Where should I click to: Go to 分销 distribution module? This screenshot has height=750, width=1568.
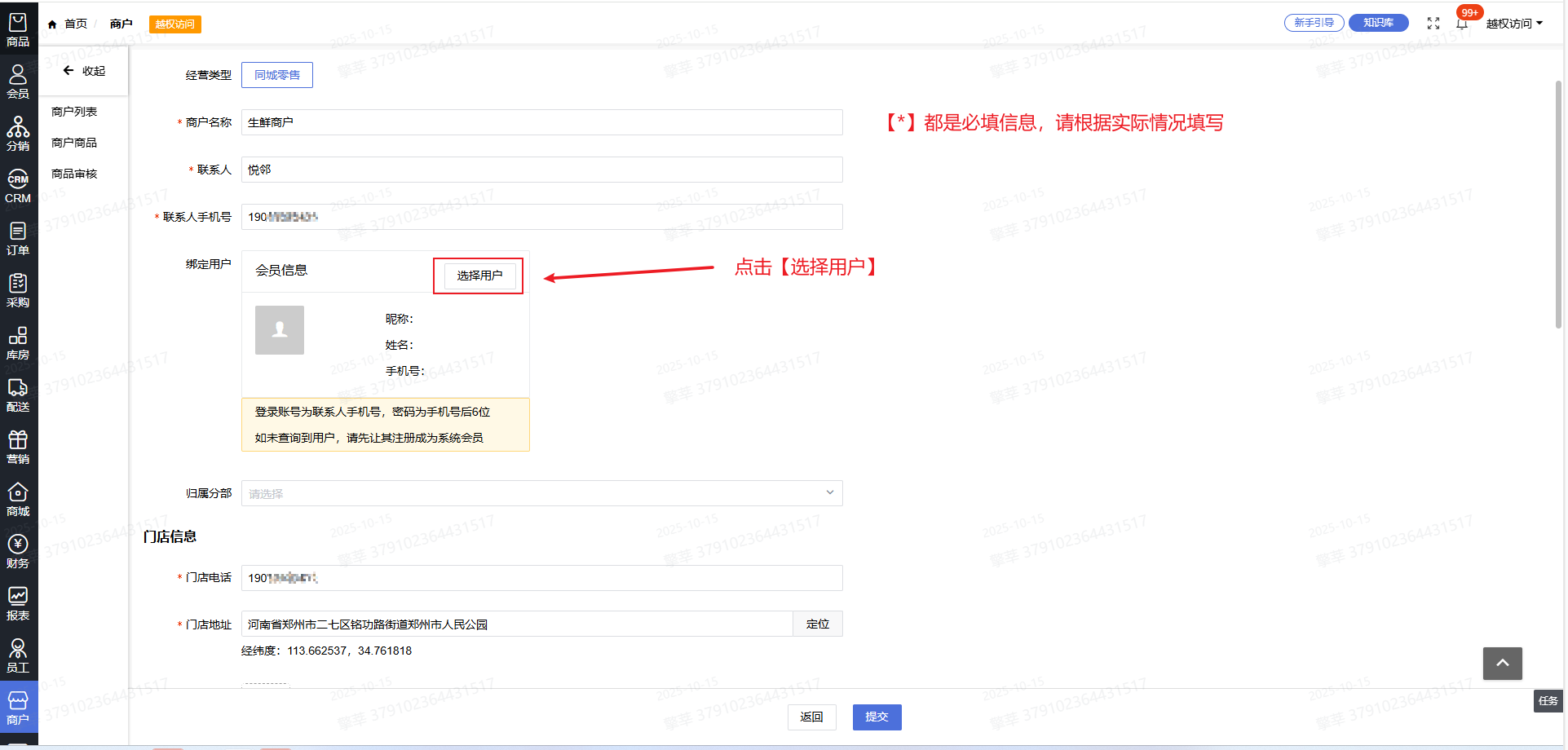[x=18, y=134]
